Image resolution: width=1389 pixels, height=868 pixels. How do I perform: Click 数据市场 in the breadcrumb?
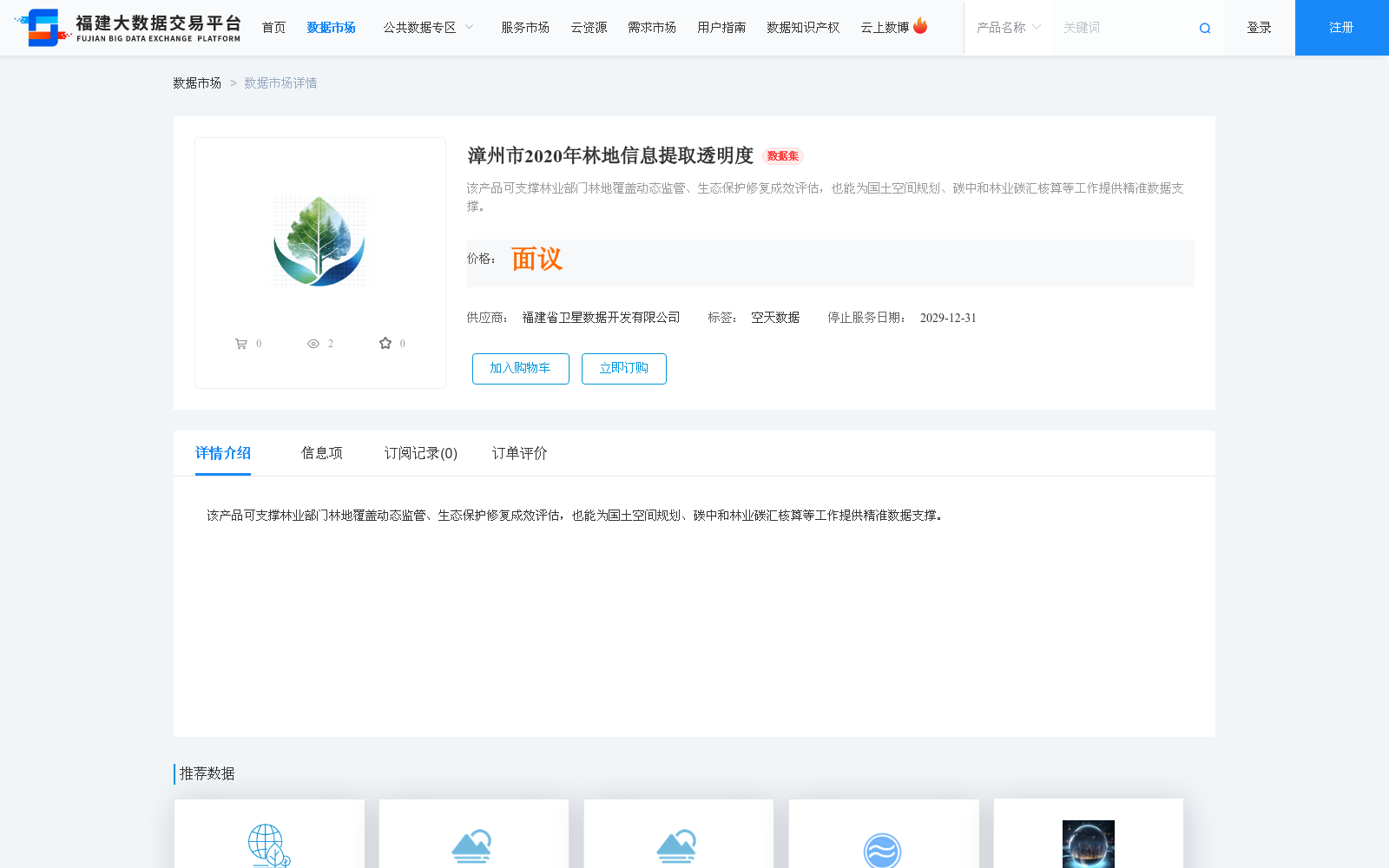pos(197,83)
